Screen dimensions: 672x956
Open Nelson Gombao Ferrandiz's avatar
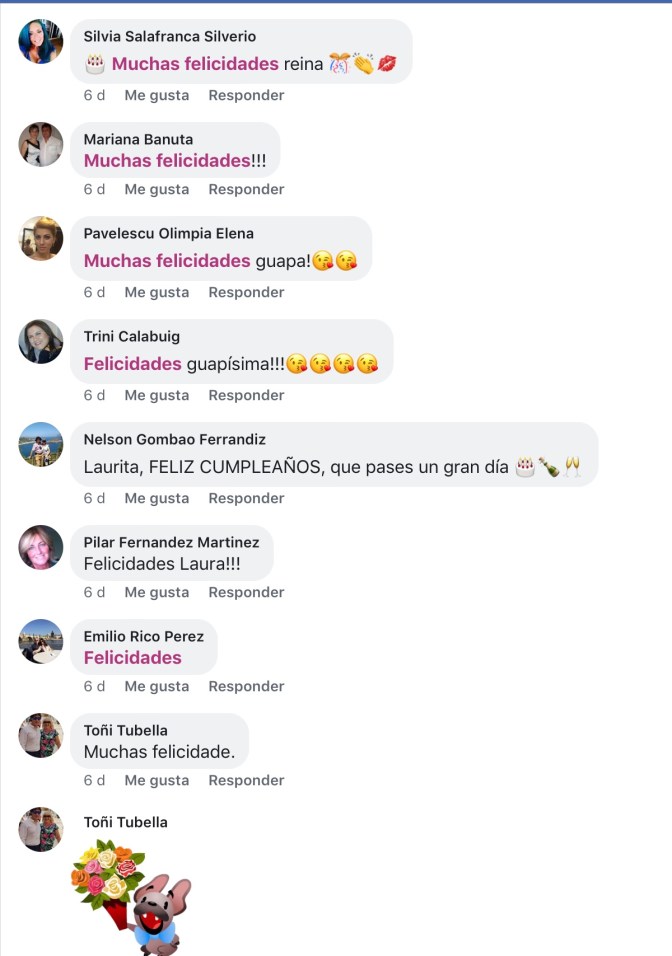[x=41, y=444]
